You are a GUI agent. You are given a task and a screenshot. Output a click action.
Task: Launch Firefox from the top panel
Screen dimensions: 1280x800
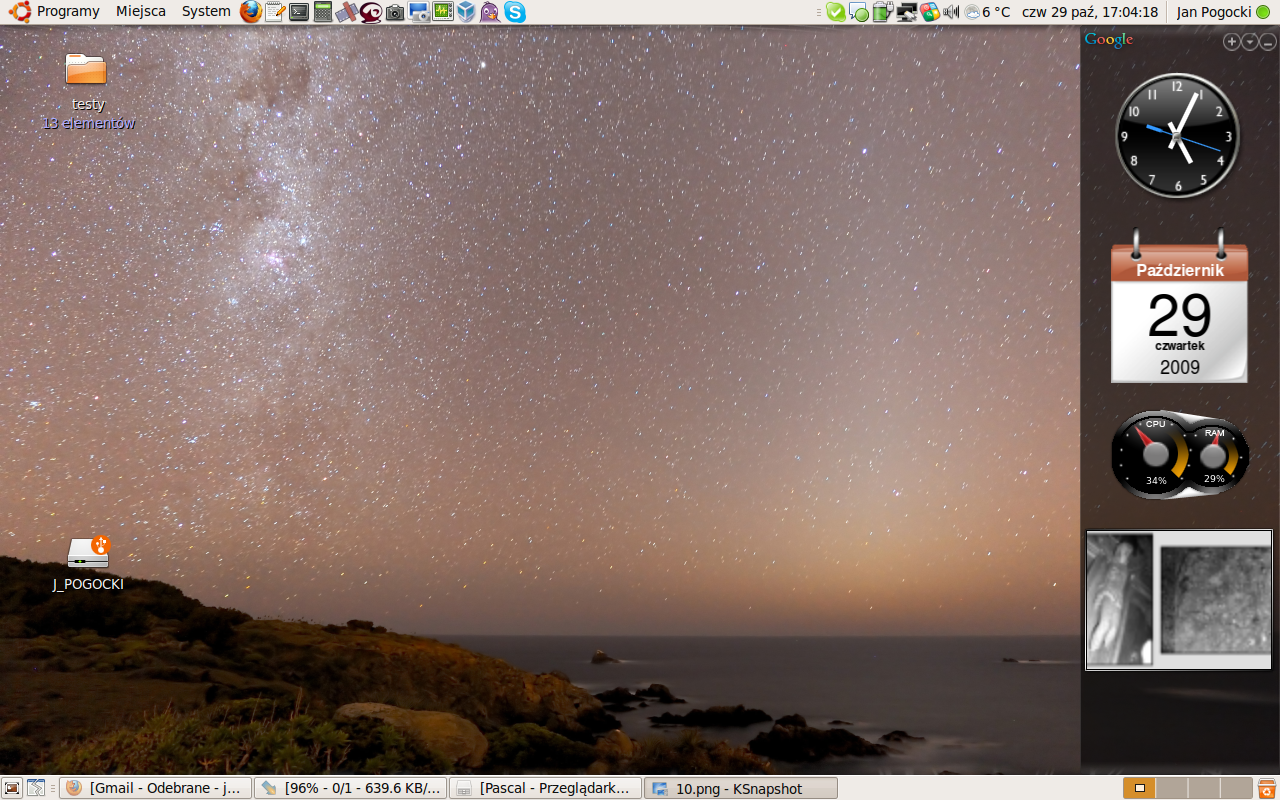251,12
